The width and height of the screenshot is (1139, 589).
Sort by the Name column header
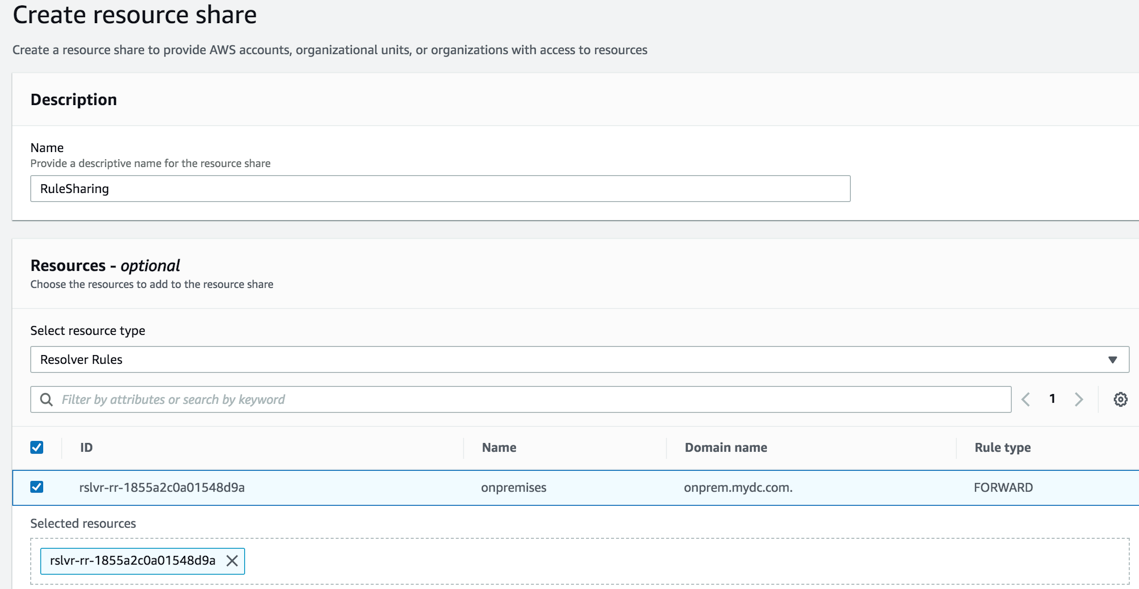(499, 448)
